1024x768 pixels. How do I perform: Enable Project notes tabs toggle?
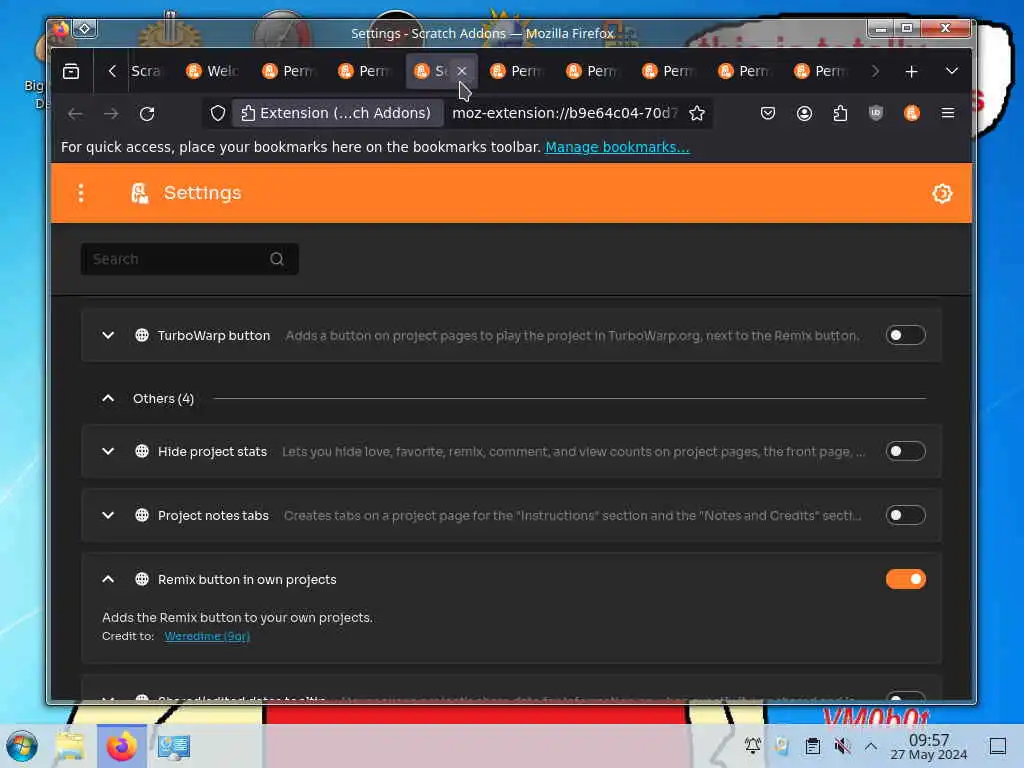(x=905, y=515)
